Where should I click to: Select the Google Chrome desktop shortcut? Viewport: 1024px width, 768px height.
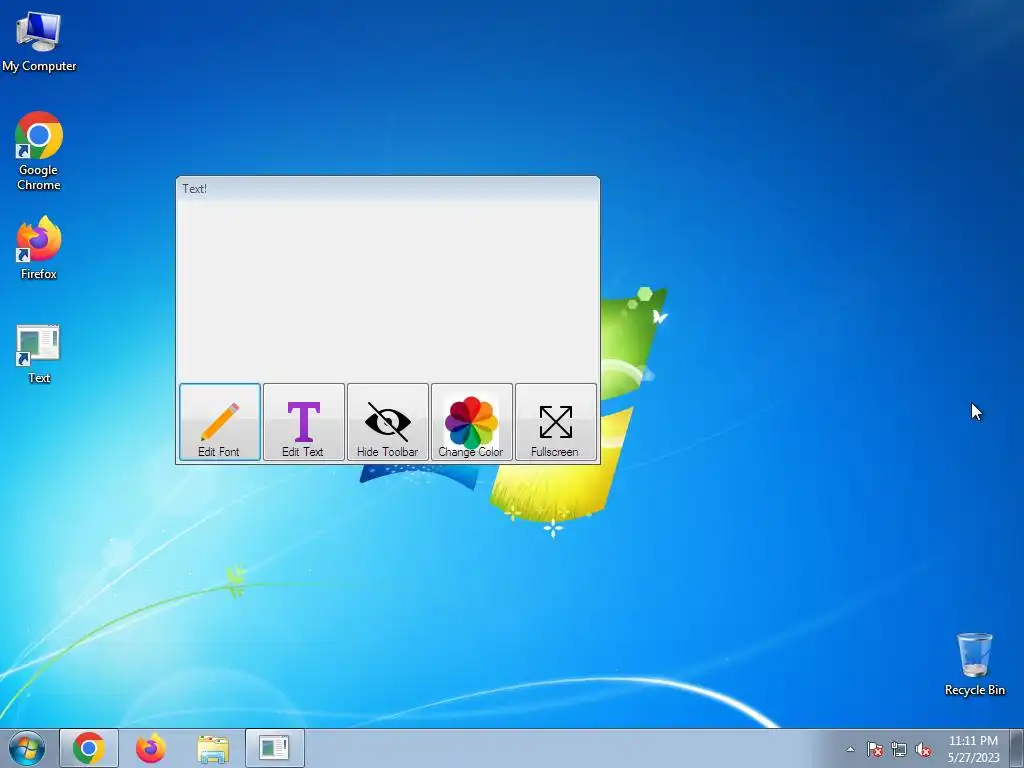(39, 151)
